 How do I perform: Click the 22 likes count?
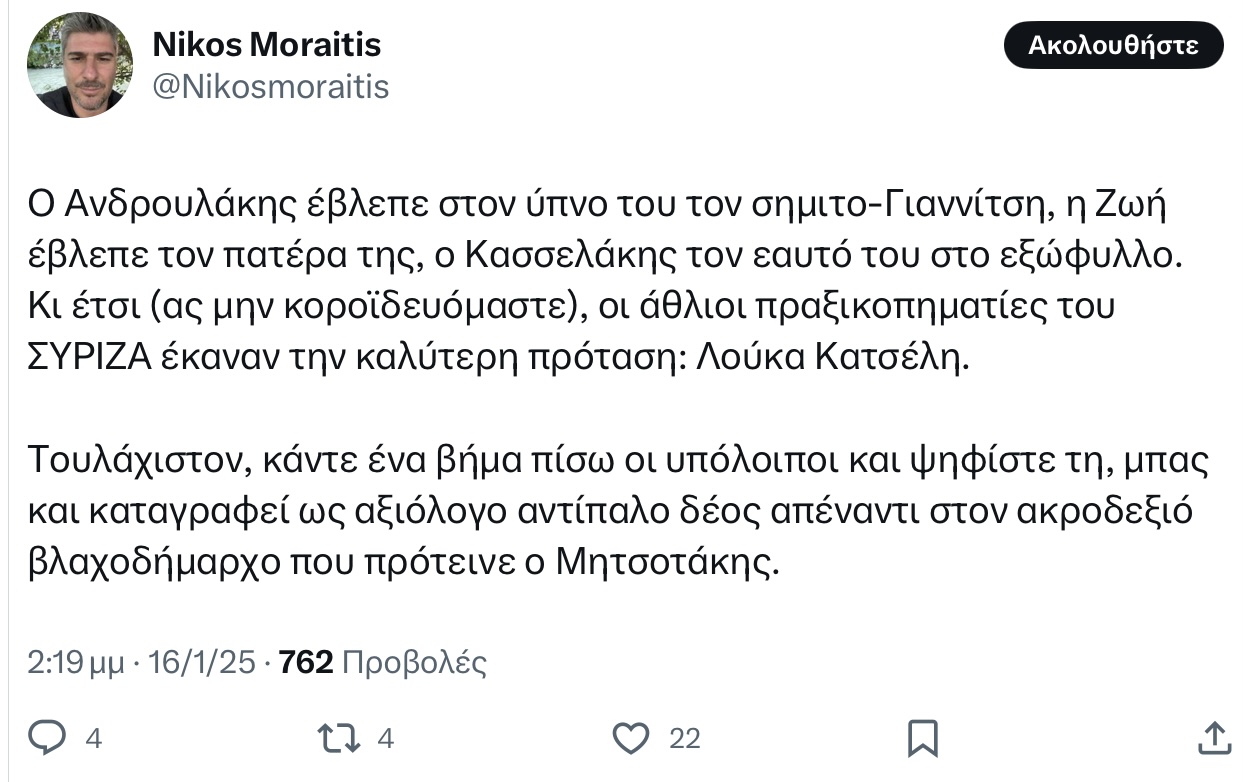pyautogui.click(x=684, y=739)
